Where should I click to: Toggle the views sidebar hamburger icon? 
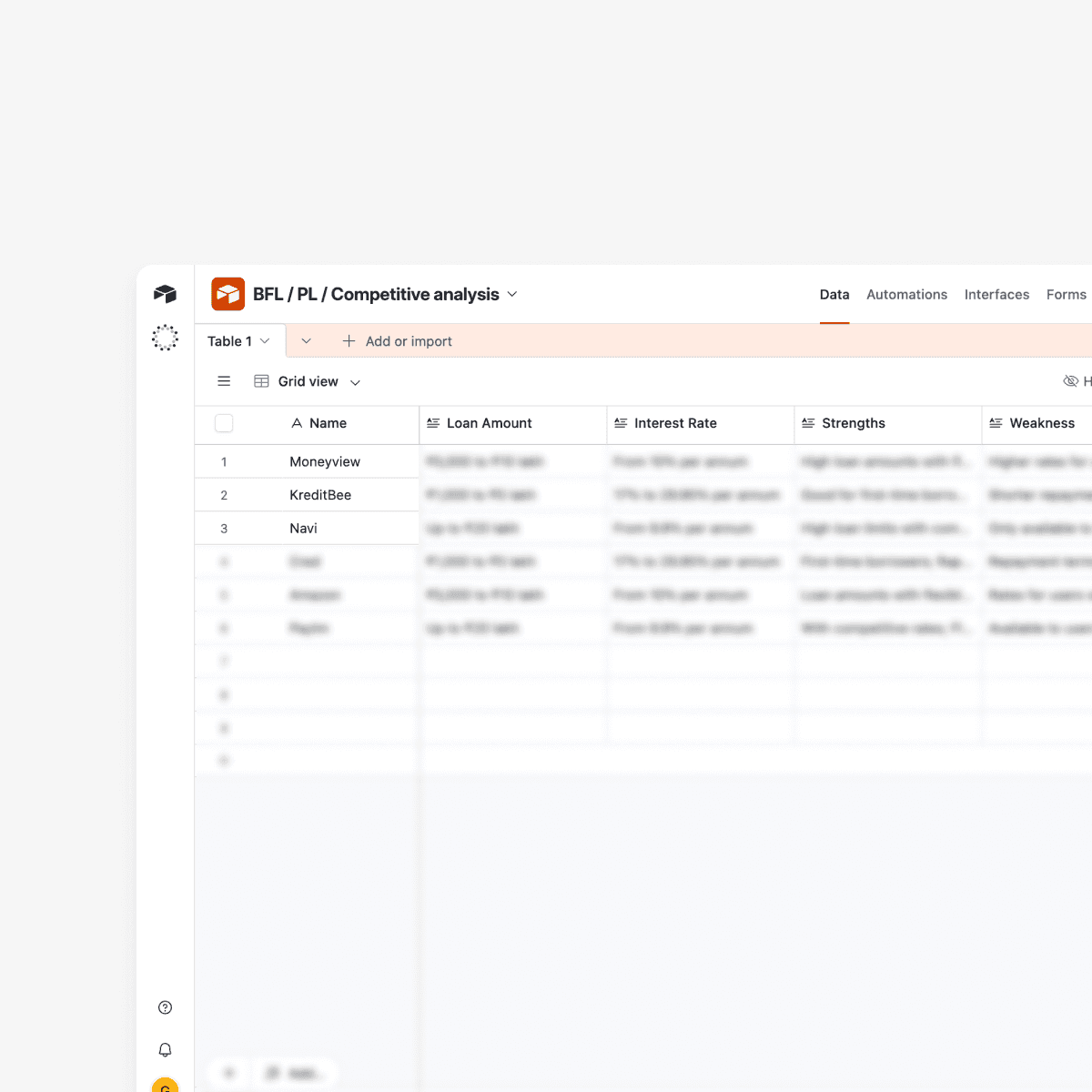(224, 381)
